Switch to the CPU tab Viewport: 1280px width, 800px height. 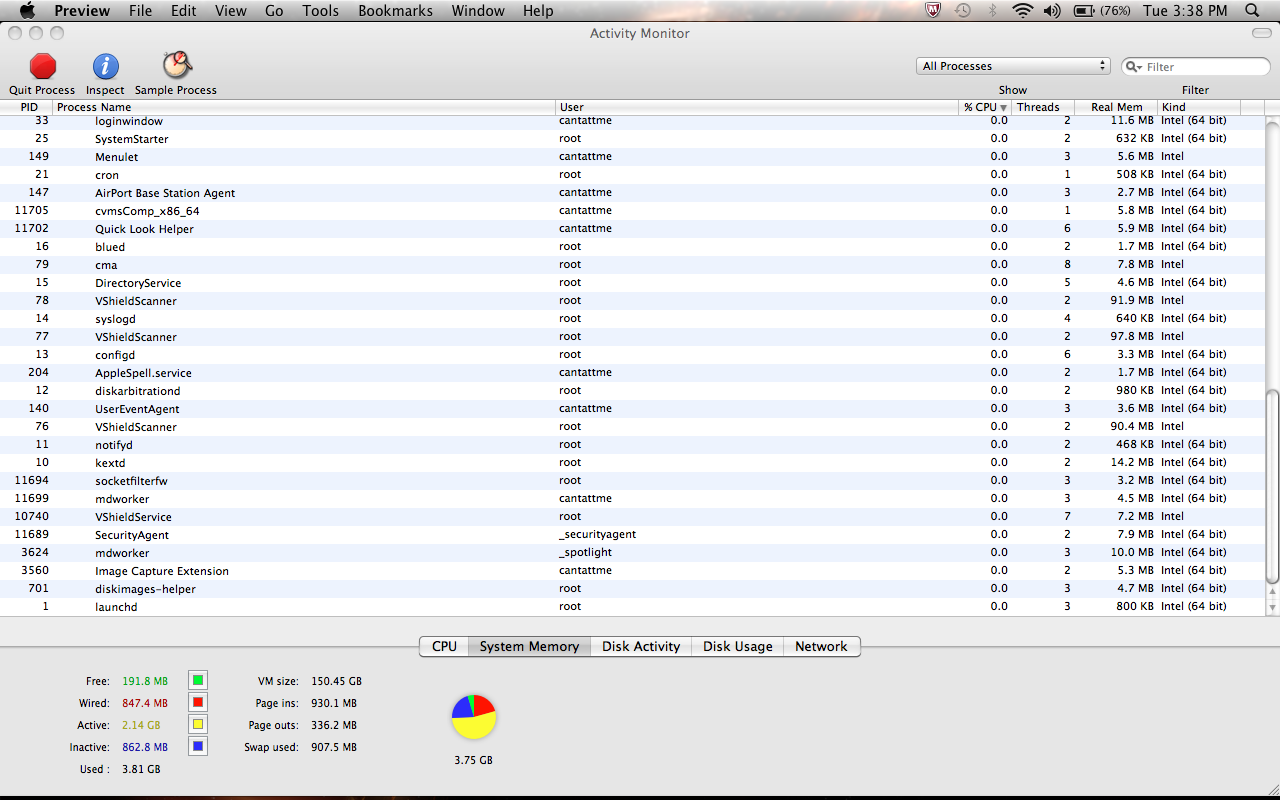pos(444,646)
